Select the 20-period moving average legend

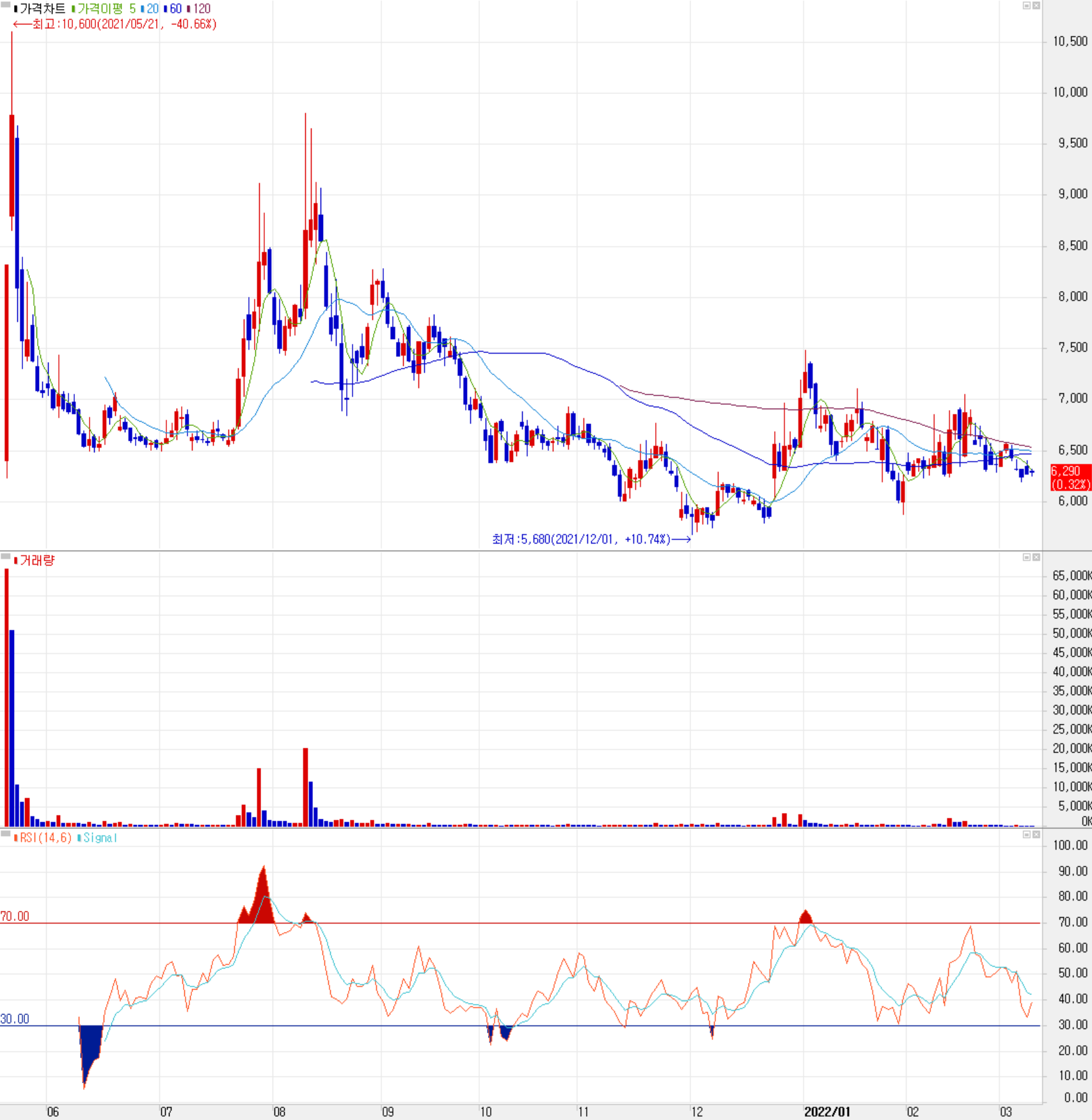pos(153,9)
